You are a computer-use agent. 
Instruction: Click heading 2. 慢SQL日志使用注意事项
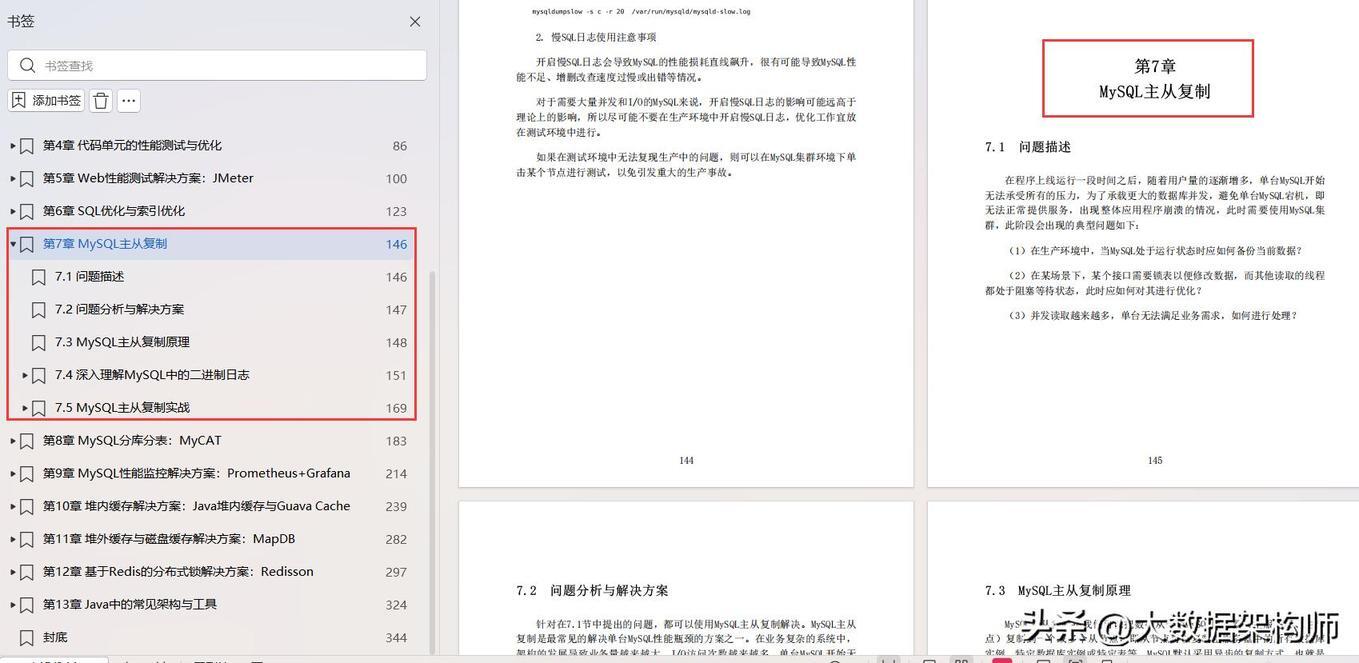pos(596,38)
